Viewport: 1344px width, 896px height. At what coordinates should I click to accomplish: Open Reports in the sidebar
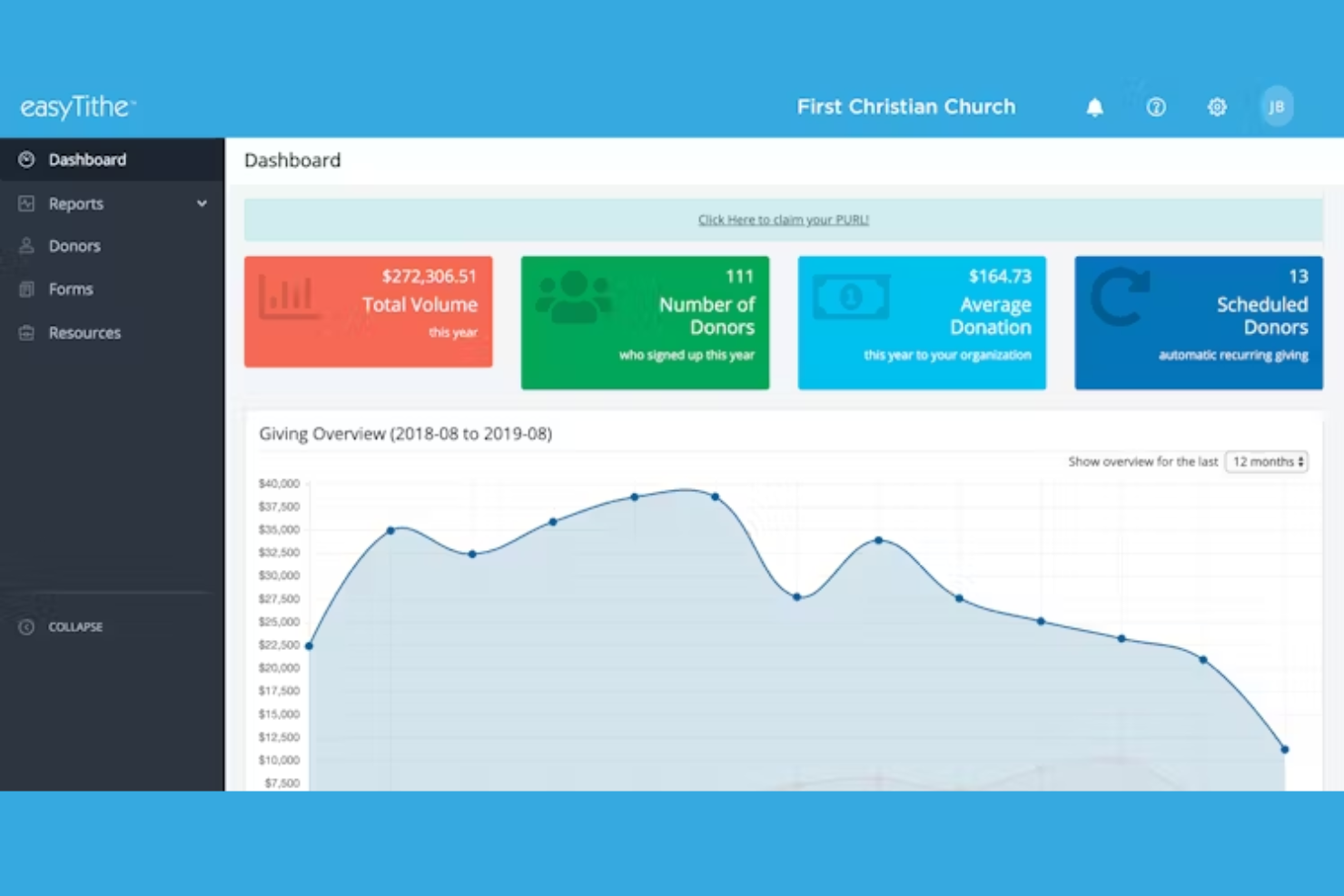pyautogui.click(x=113, y=203)
